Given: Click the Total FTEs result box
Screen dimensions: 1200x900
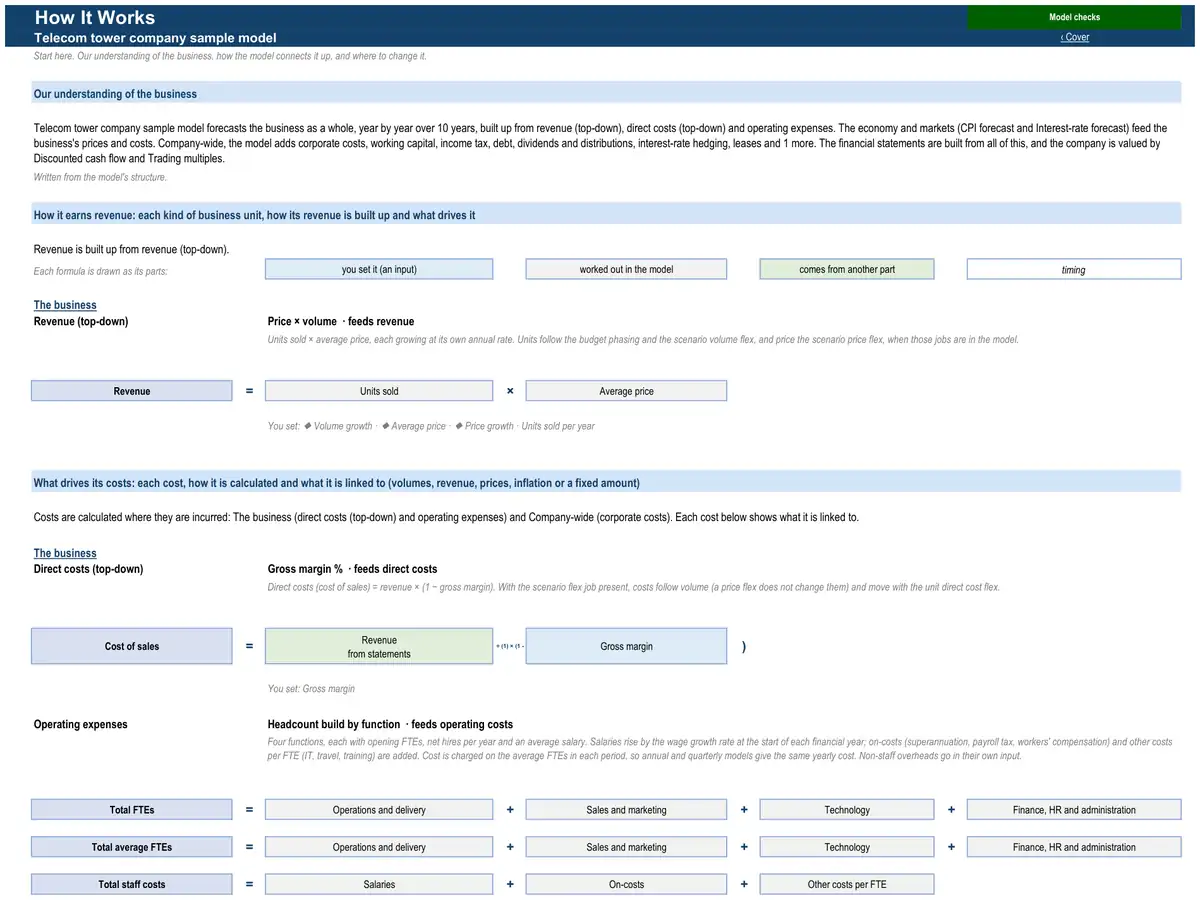Looking at the screenshot, I should pos(131,810).
